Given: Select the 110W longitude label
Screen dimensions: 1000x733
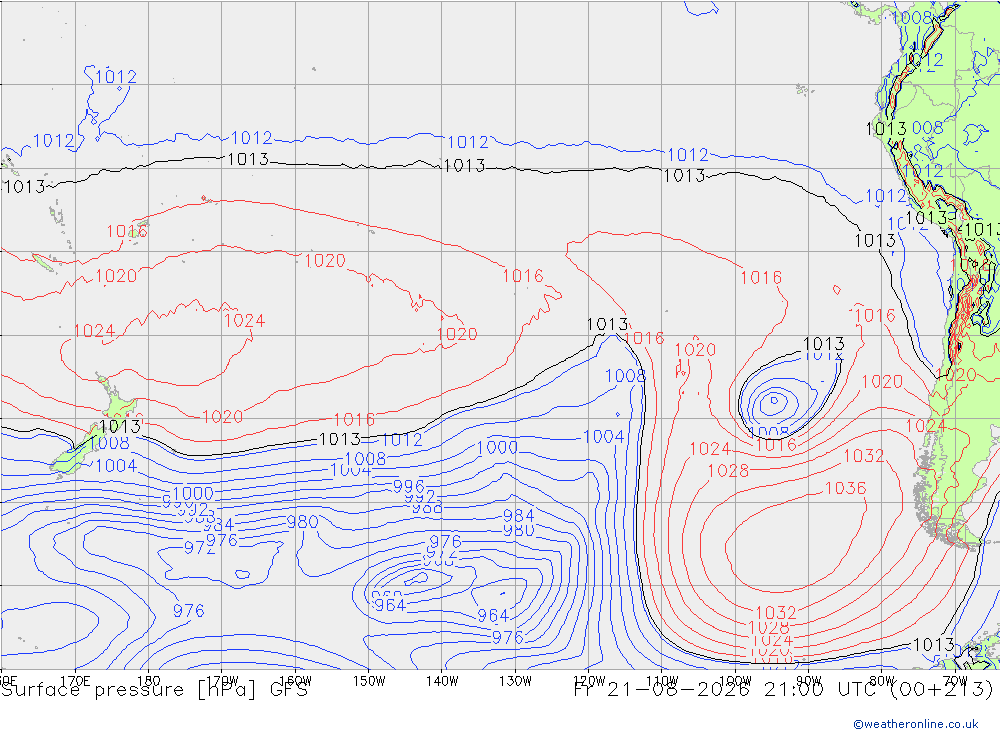Looking at the screenshot, I should click(x=662, y=681).
